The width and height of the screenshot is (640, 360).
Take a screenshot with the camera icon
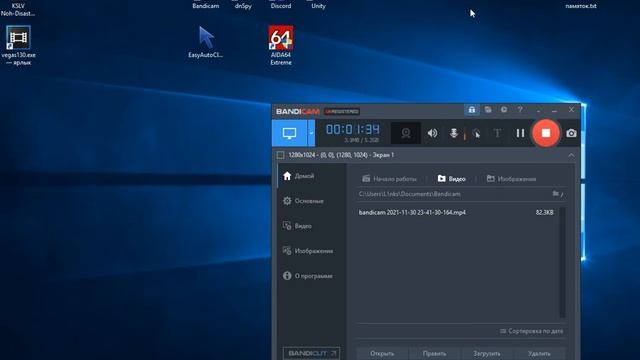571,133
